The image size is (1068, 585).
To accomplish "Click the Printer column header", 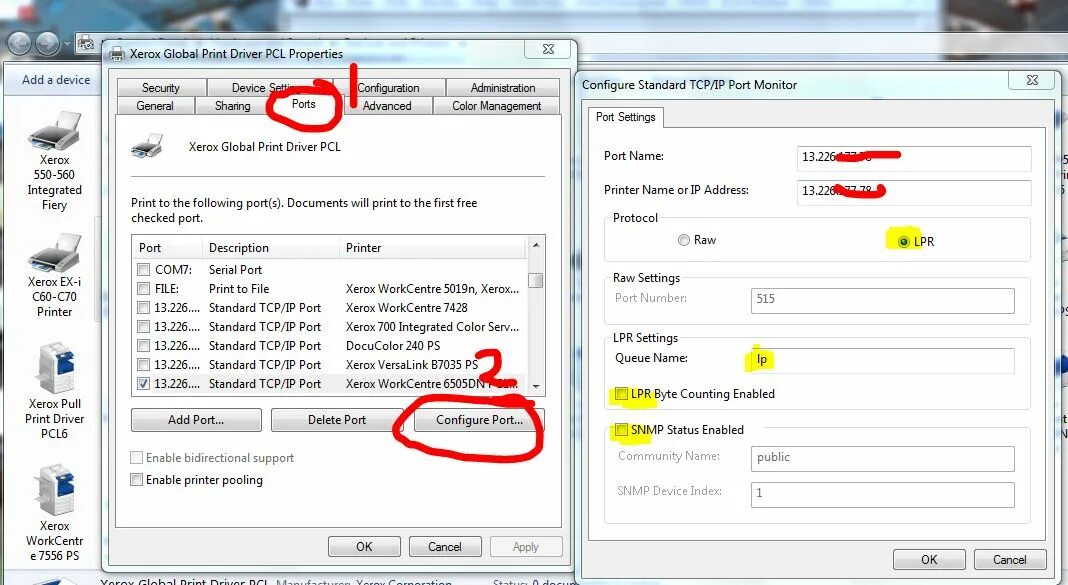I will point(433,248).
